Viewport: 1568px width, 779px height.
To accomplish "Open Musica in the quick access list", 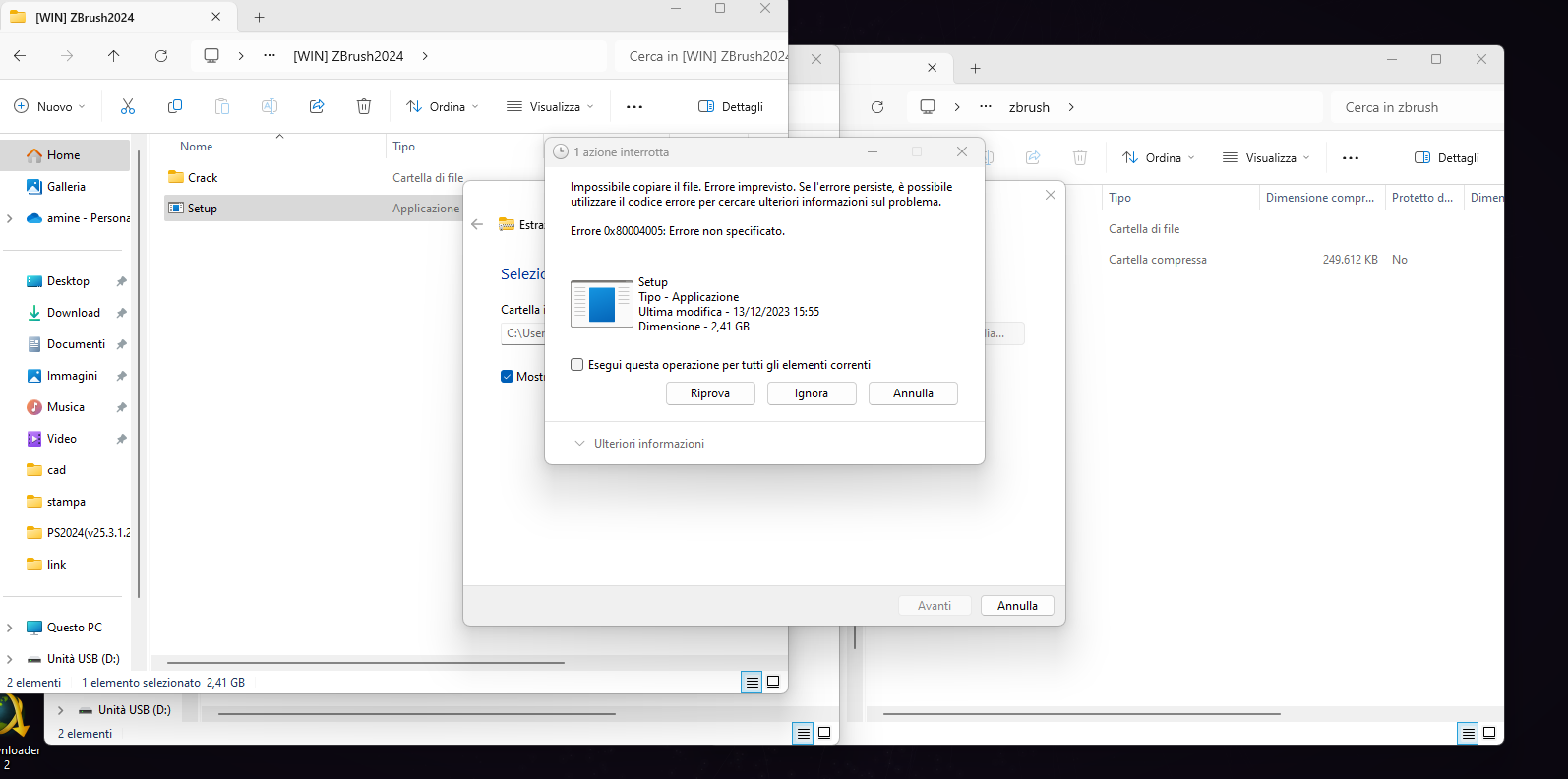I will (x=65, y=407).
